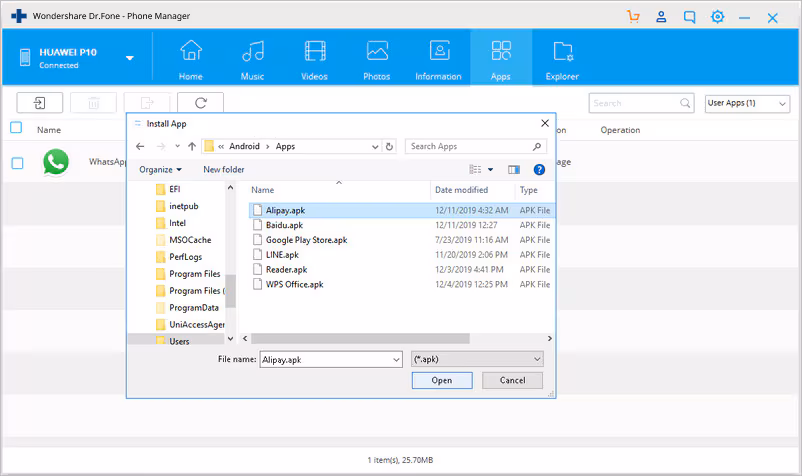Toggle the select-all checkbox beside Name
The height and width of the screenshot is (476, 802).
click(16, 127)
